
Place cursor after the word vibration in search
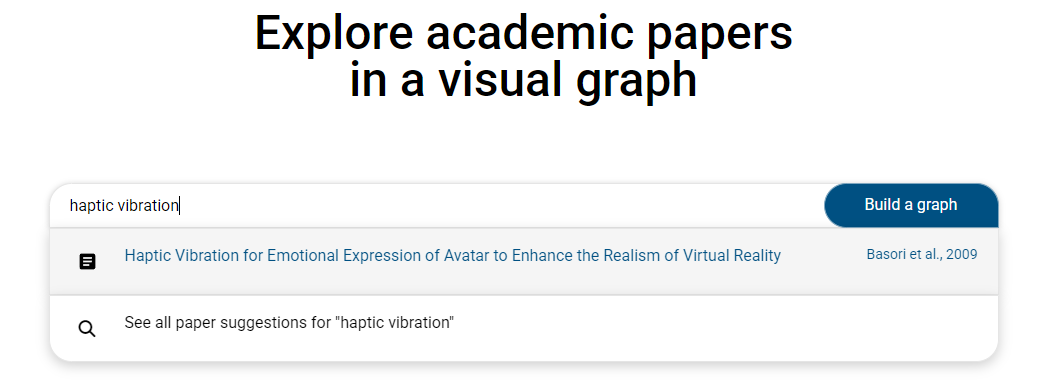[179, 206]
